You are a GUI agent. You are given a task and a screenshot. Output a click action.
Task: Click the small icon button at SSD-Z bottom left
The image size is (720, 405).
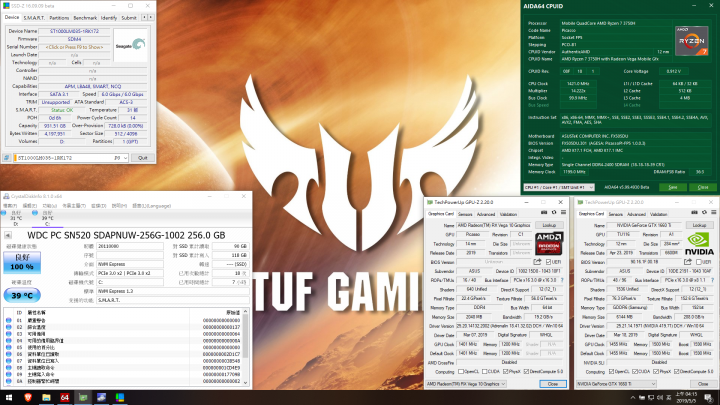coord(6,158)
